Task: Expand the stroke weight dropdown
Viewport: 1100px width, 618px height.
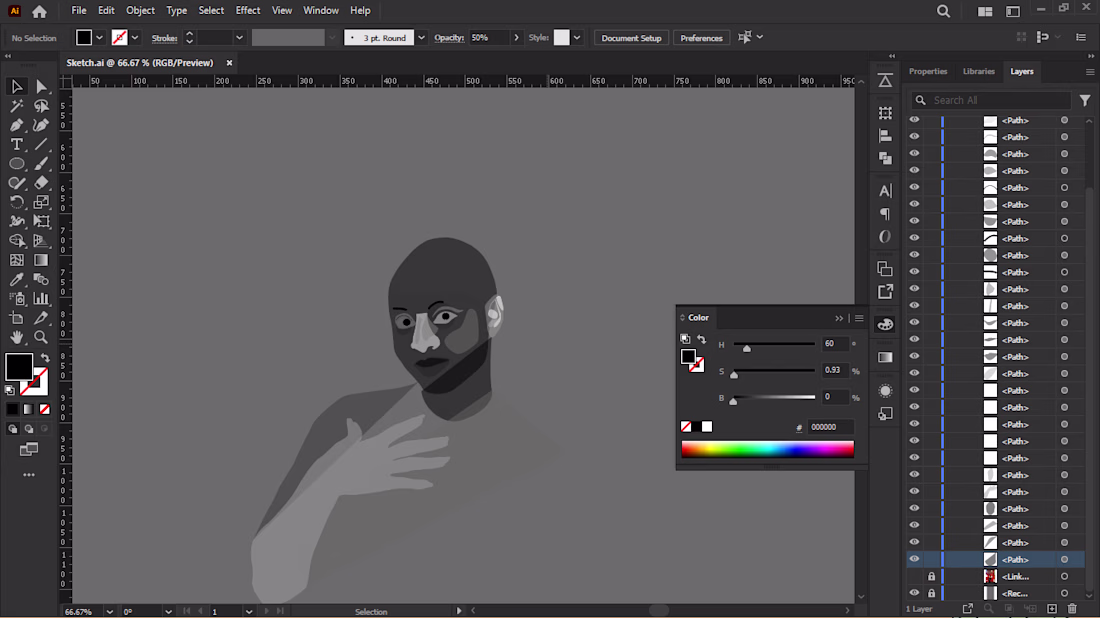Action: (x=239, y=38)
